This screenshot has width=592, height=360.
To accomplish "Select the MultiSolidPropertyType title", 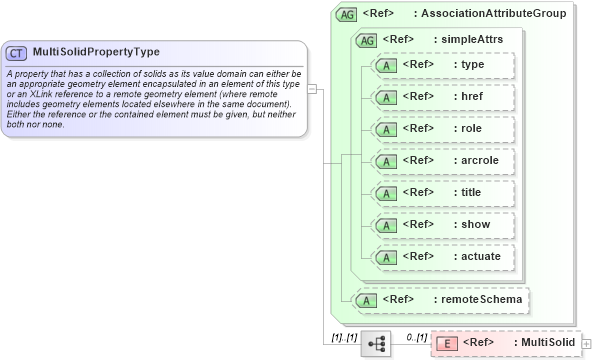I will pos(96,52).
